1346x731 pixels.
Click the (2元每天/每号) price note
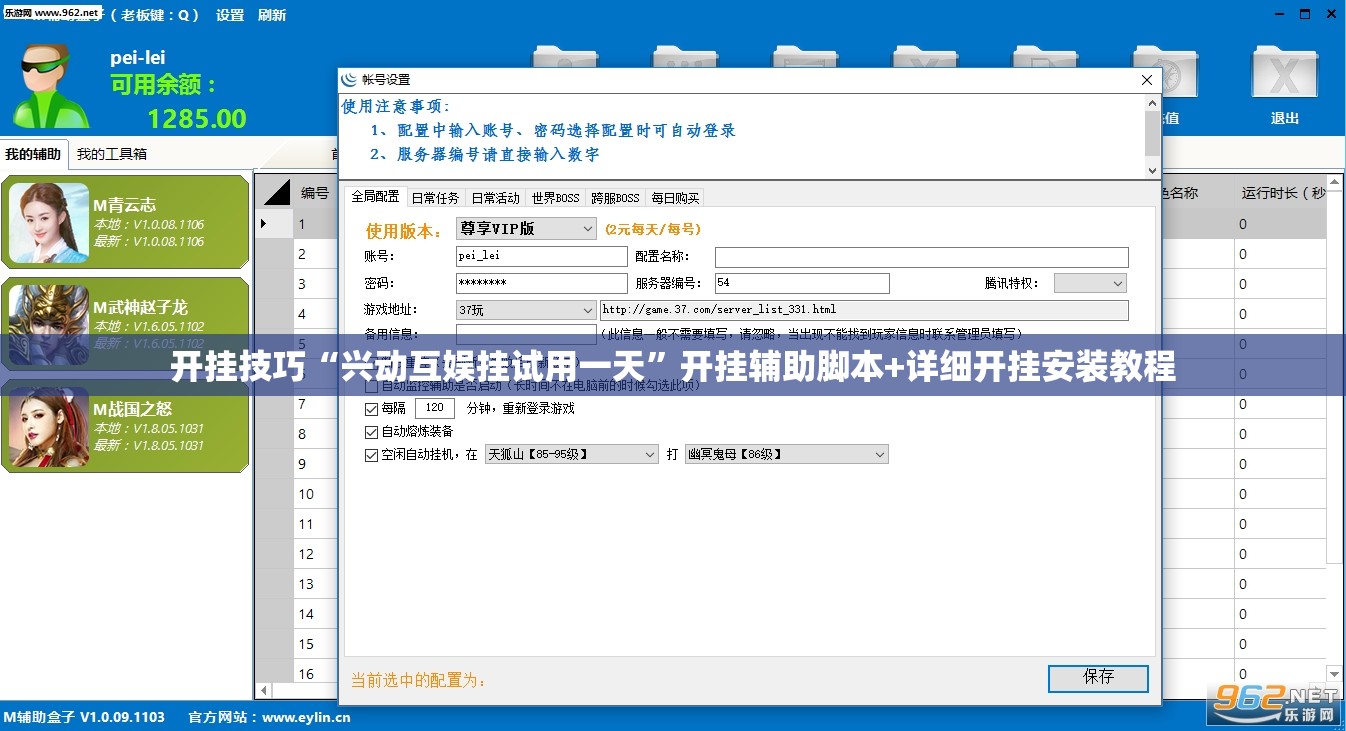(x=653, y=229)
